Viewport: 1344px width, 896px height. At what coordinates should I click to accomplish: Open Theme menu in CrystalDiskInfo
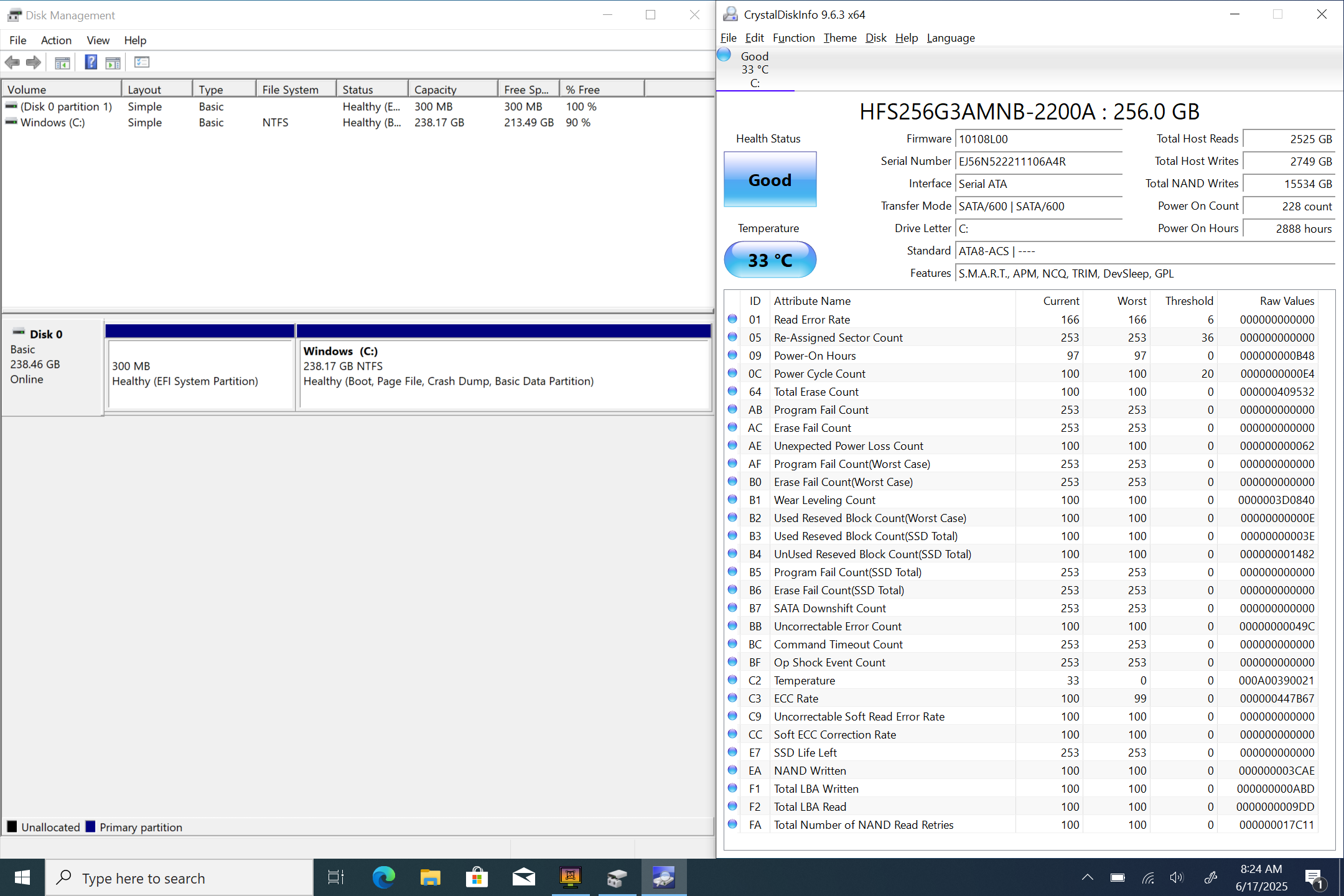pos(840,38)
